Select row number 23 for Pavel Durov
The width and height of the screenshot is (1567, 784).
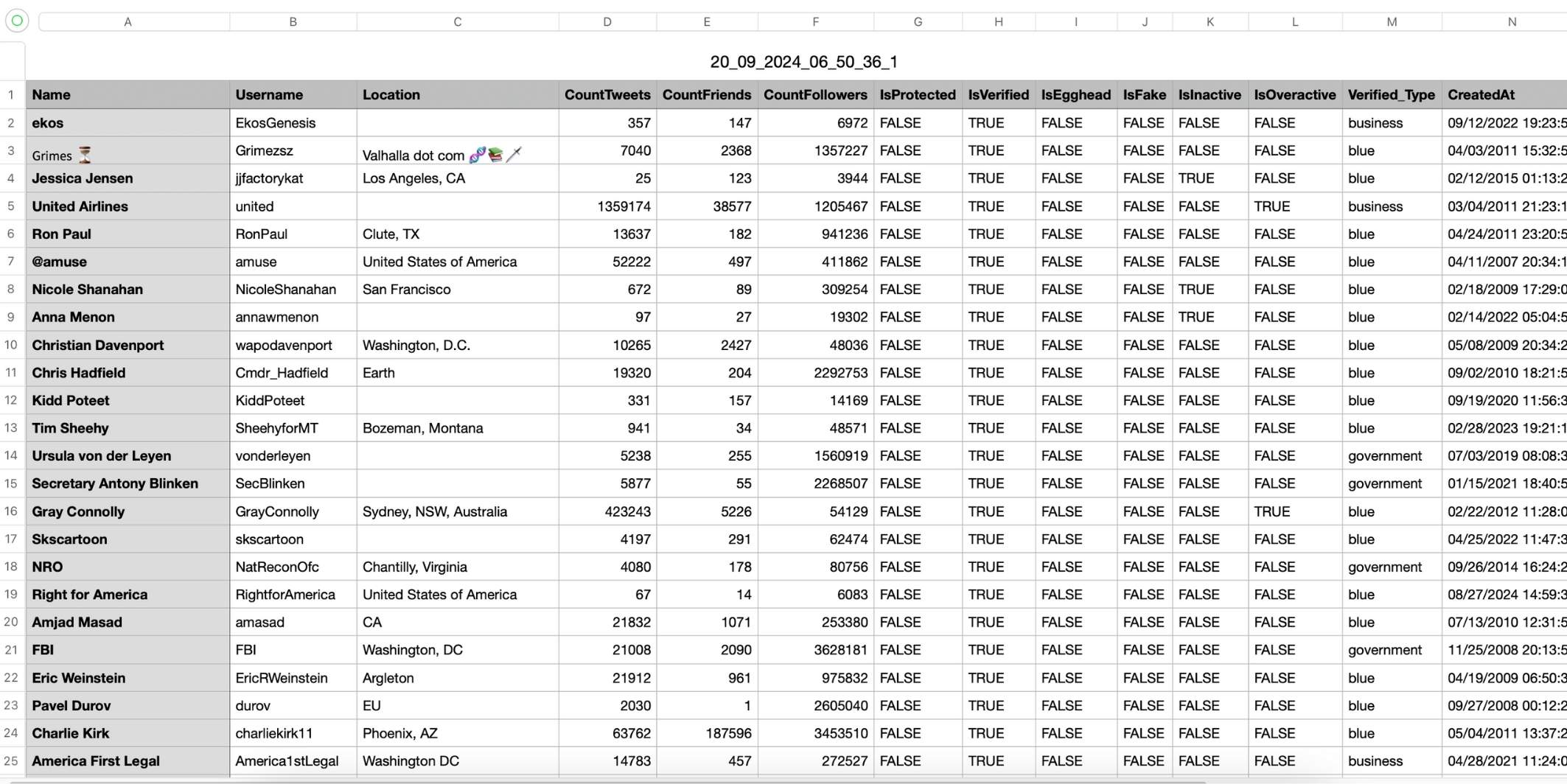point(10,705)
